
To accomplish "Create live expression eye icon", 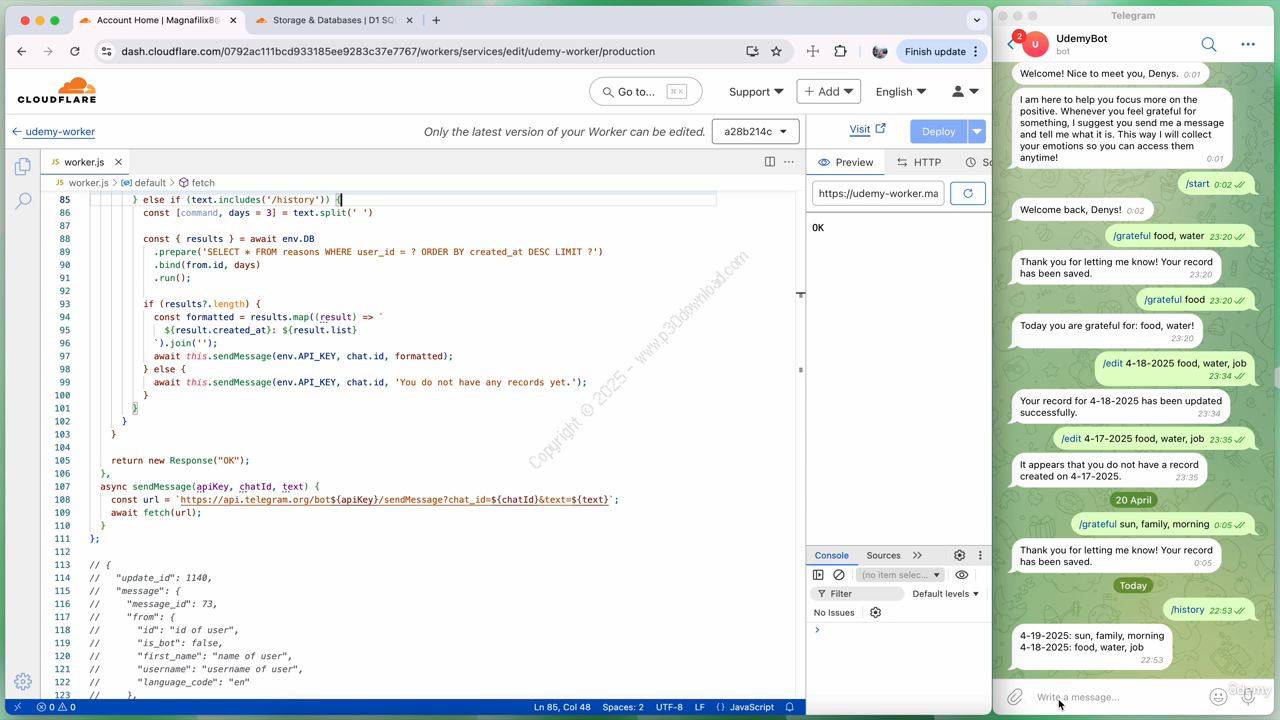I will click(962, 575).
